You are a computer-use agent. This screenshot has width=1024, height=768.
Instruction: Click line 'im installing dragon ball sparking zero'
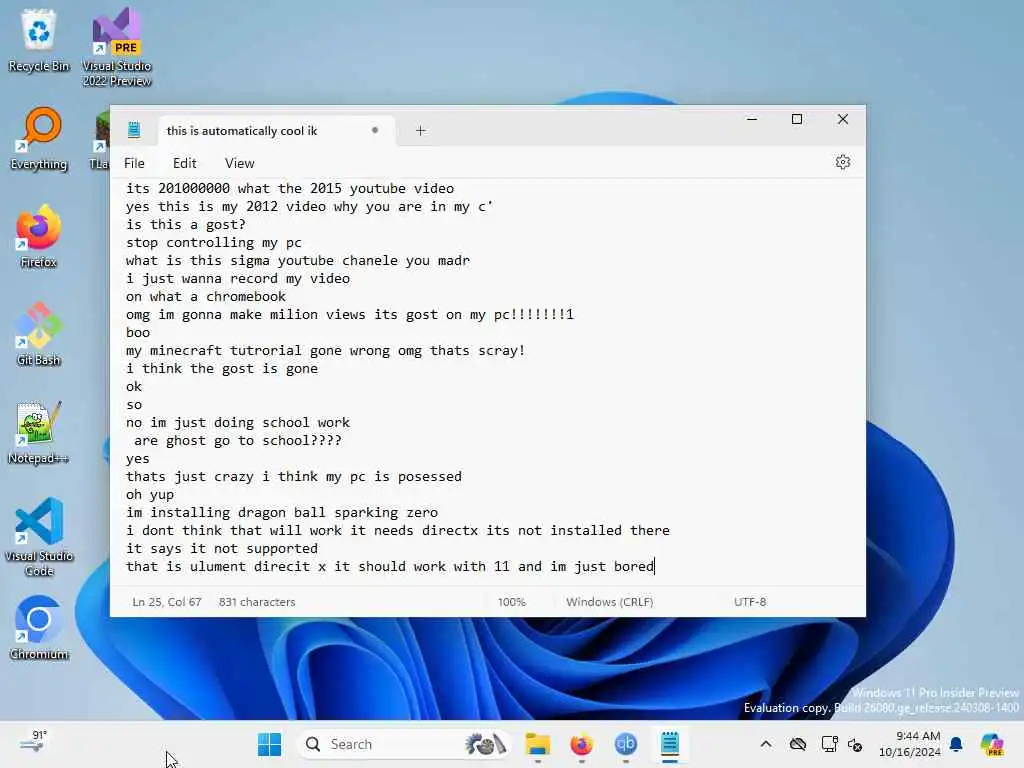point(281,513)
